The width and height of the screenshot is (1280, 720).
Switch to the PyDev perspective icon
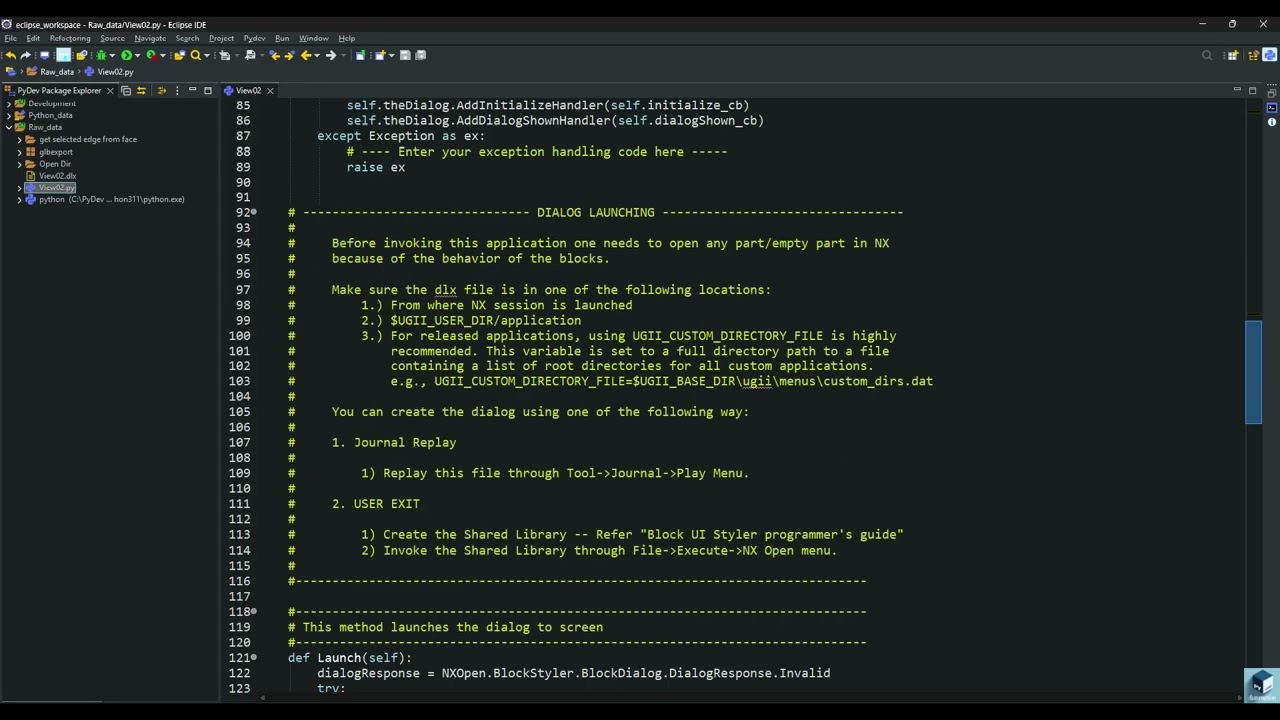point(1270,55)
